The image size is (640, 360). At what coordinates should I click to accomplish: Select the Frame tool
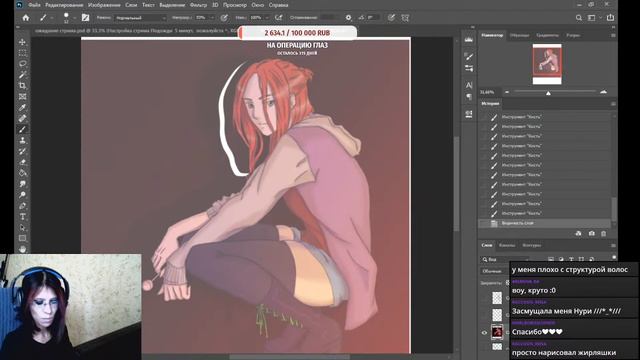tap(22, 97)
